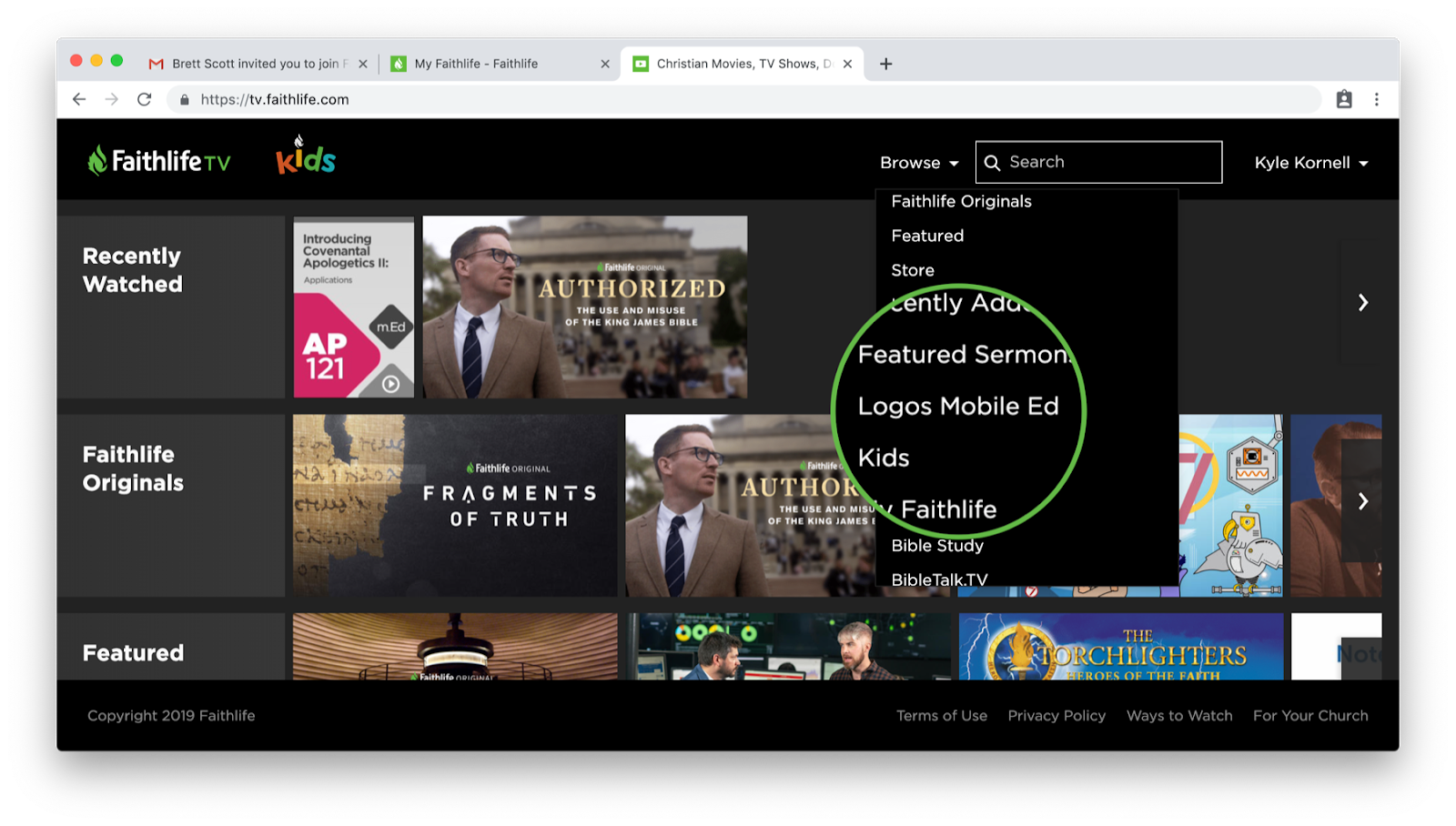Screen dimensions: 1456x826
Task: Choose Faithlife Originals in Browse menu
Action: click(x=961, y=201)
